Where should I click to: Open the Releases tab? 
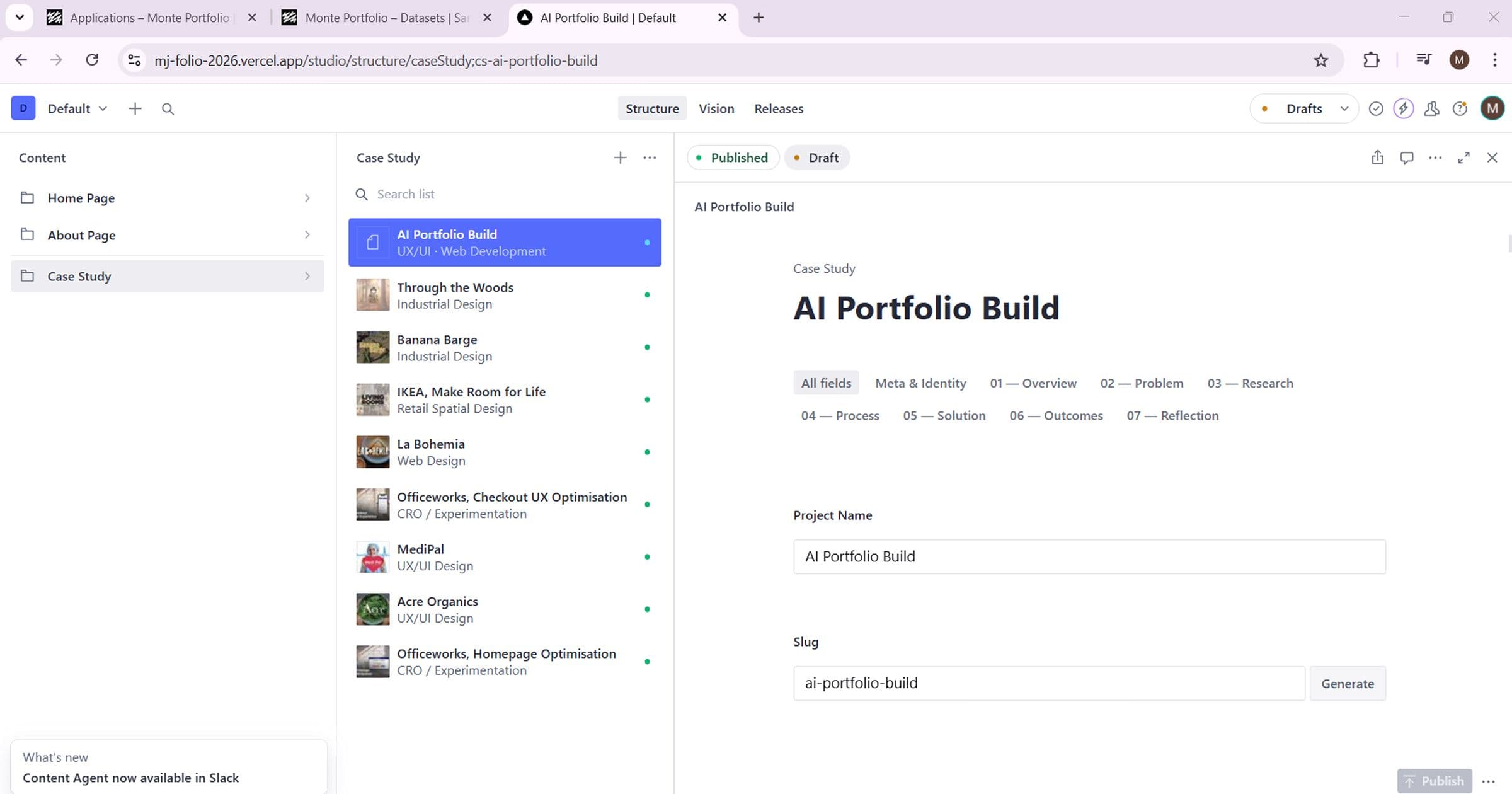778,109
